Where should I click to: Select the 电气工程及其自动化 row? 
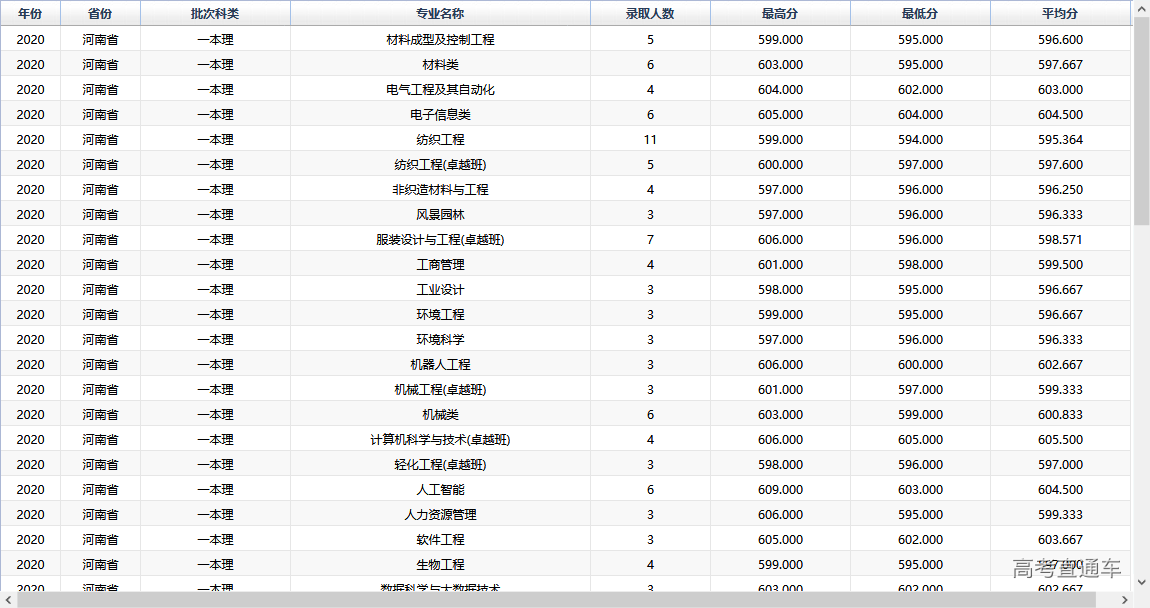pos(440,90)
